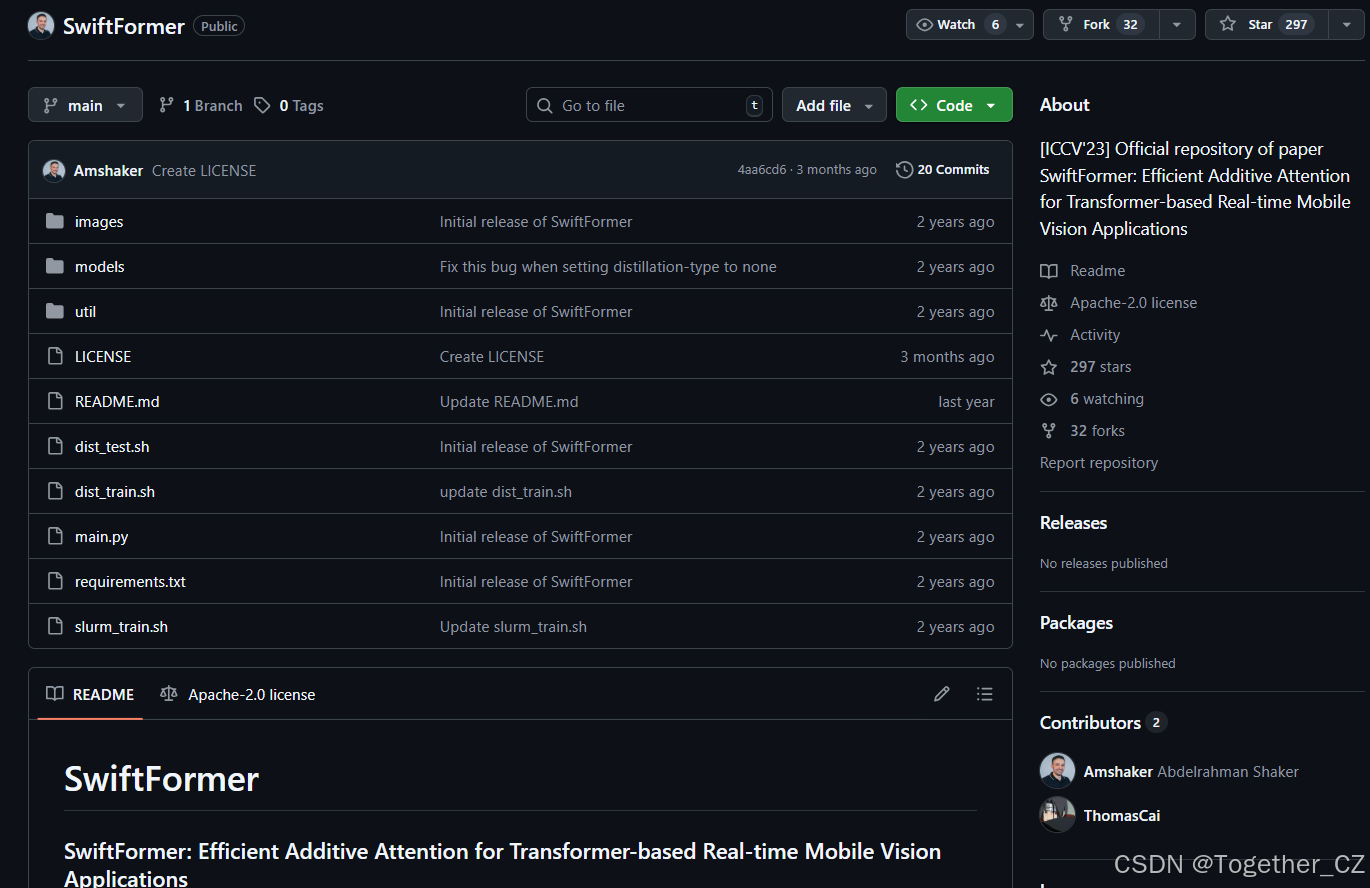Click the dist_train.sh file icon

point(55,491)
